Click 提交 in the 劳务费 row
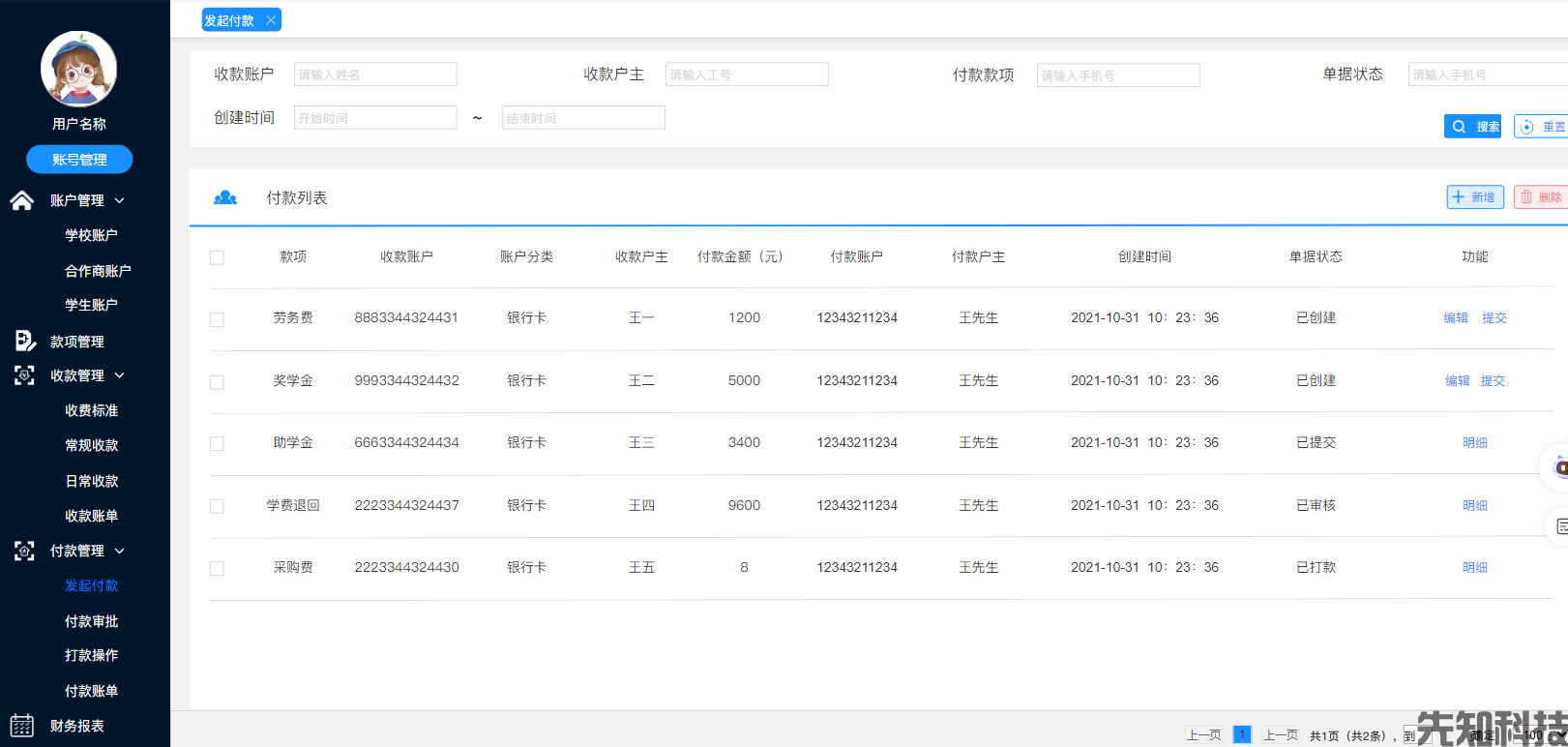Image resolution: width=1568 pixels, height=747 pixels. coord(1494,317)
